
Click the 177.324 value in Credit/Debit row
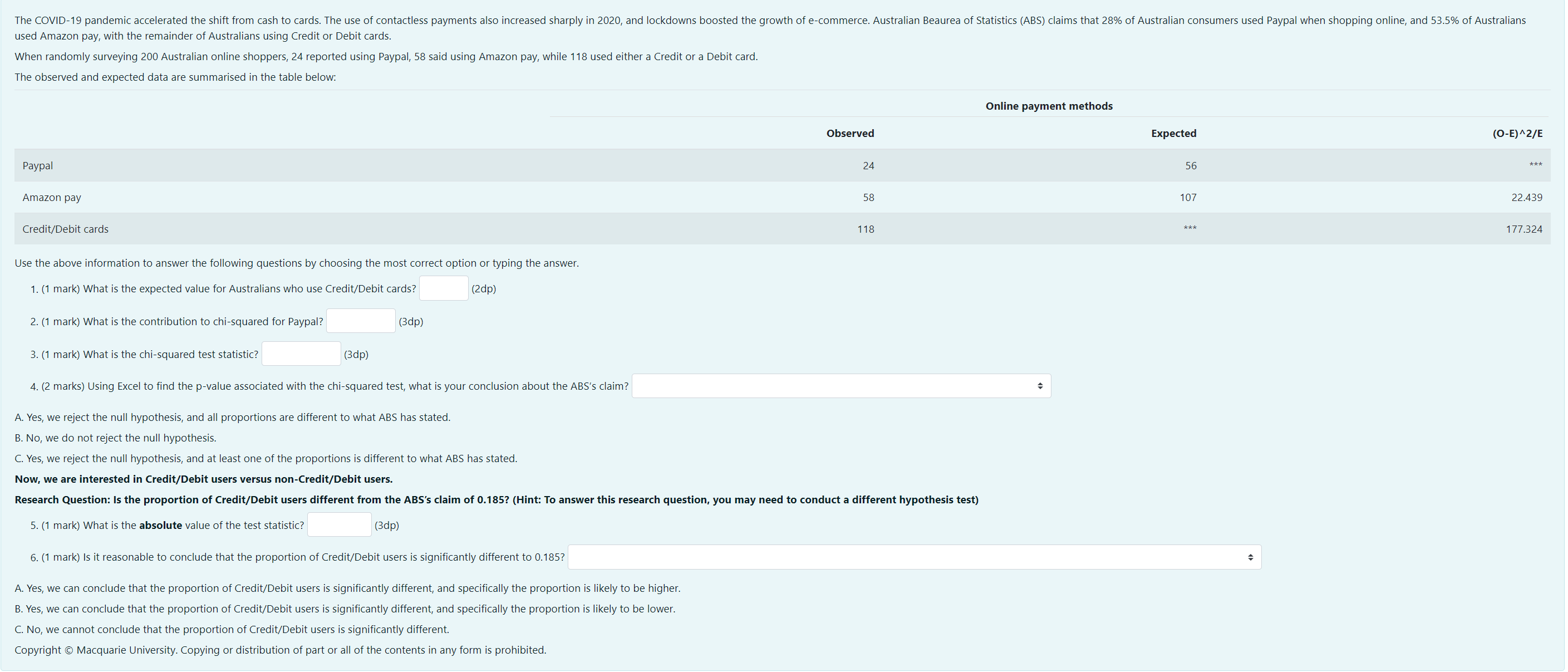pos(1523,229)
